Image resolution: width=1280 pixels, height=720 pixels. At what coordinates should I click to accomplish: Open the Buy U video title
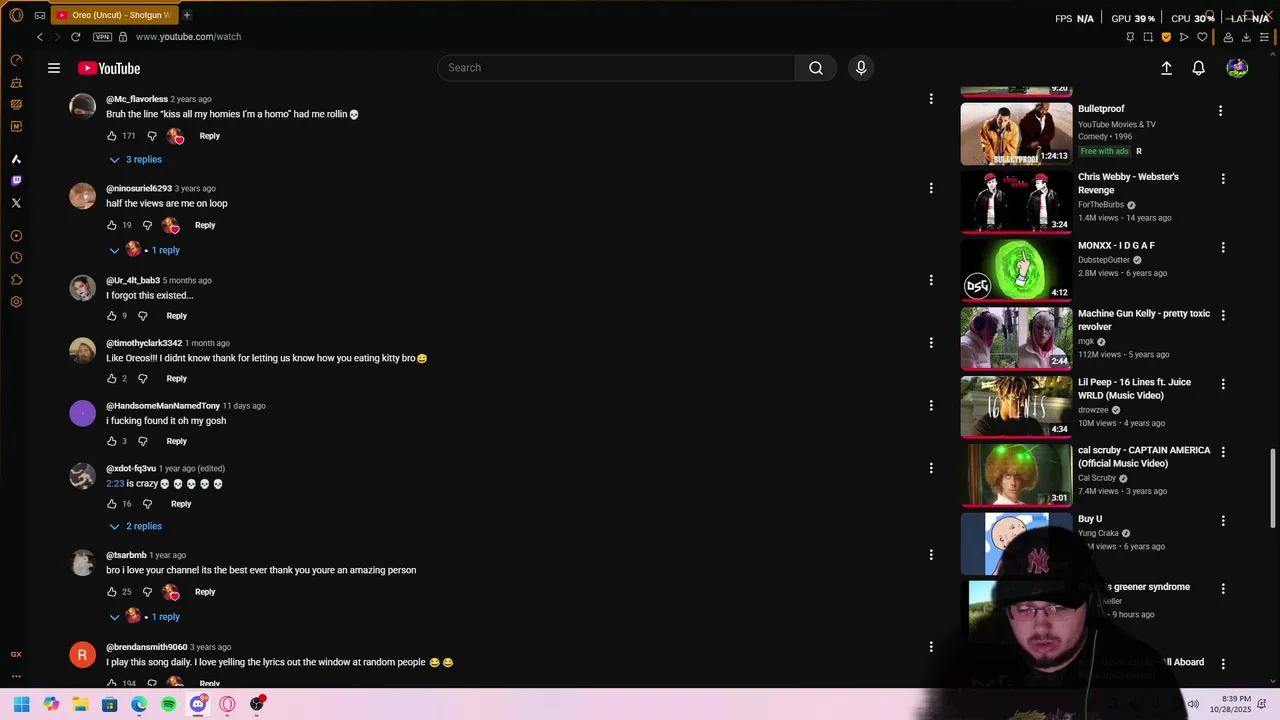click(x=1090, y=519)
